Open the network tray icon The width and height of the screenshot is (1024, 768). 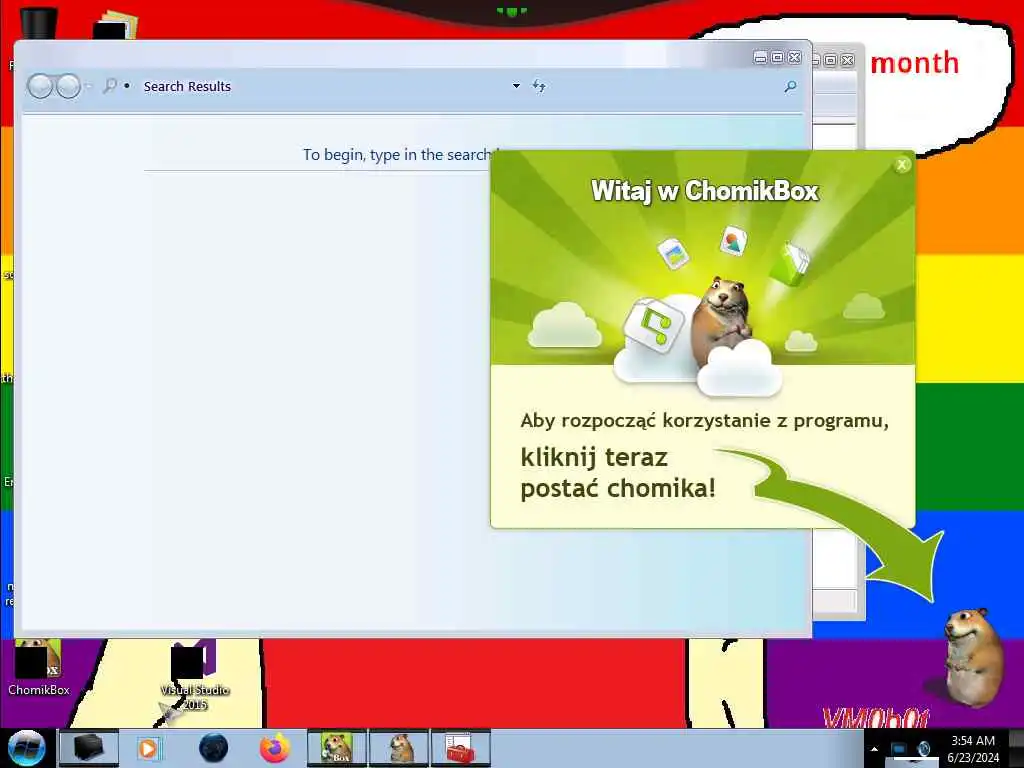coord(899,749)
